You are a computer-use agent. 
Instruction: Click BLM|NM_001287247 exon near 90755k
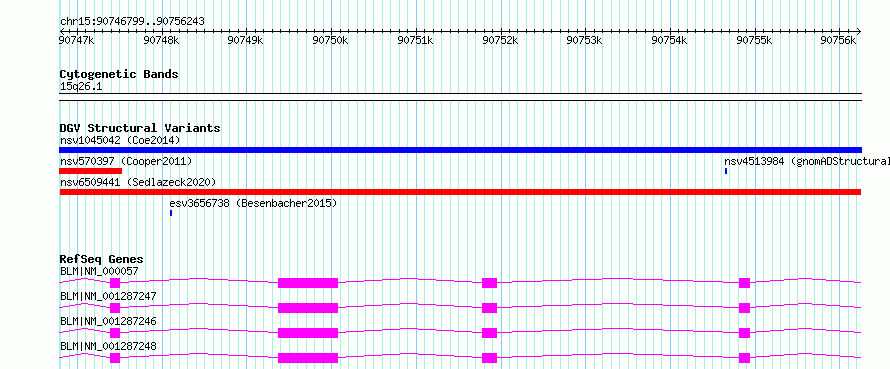(x=744, y=308)
